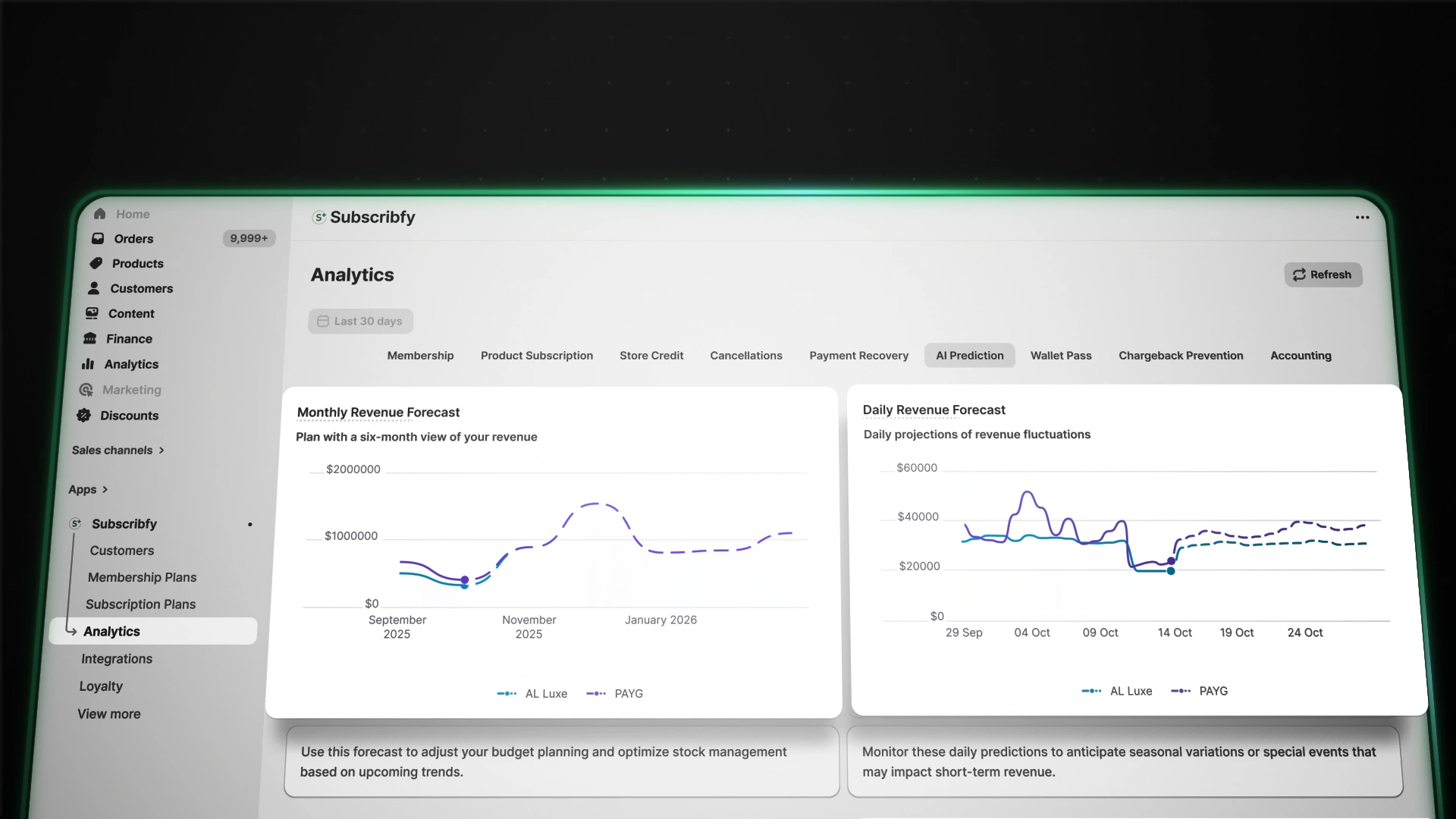Switch to the Wallet Pass tab

(1060, 356)
